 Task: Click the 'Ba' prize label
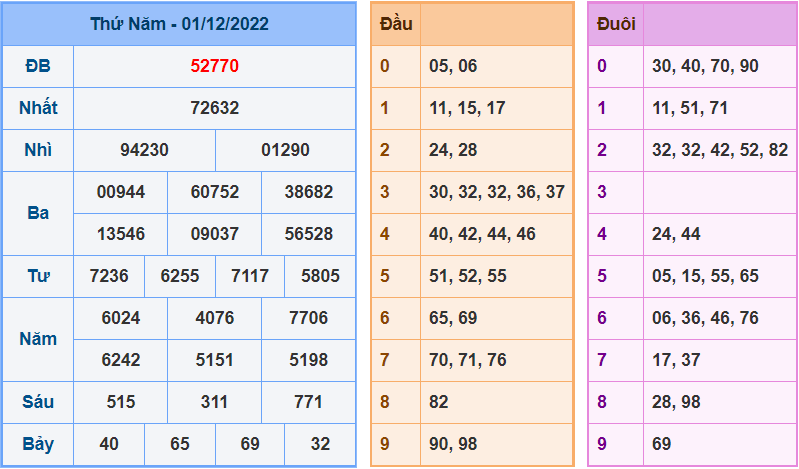click(x=38, y=213)
